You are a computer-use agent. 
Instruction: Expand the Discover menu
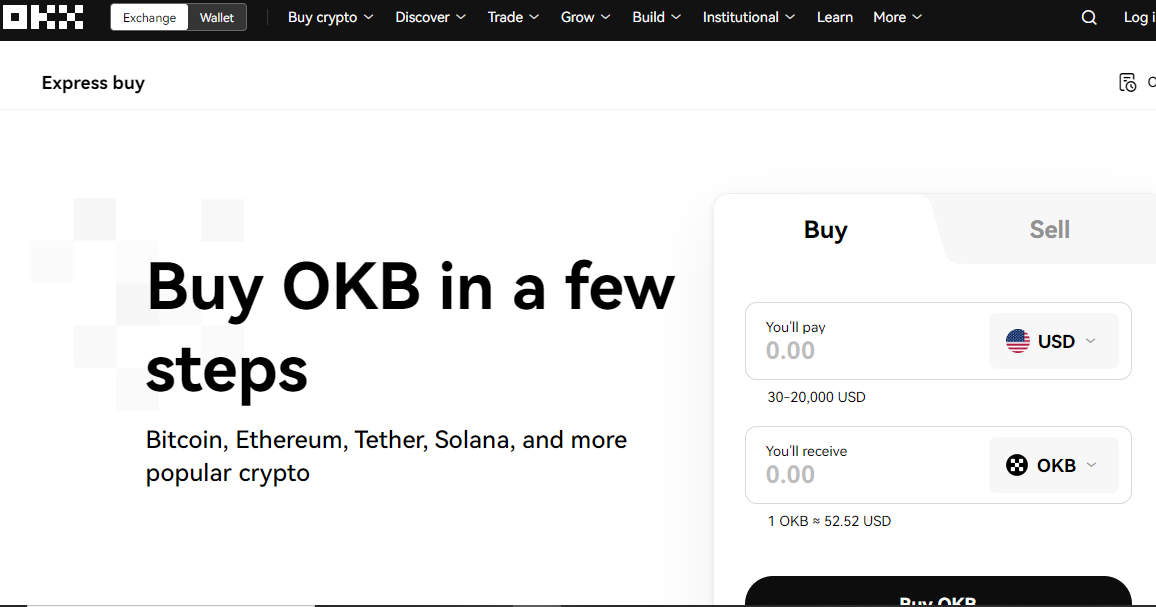[431, 17]
